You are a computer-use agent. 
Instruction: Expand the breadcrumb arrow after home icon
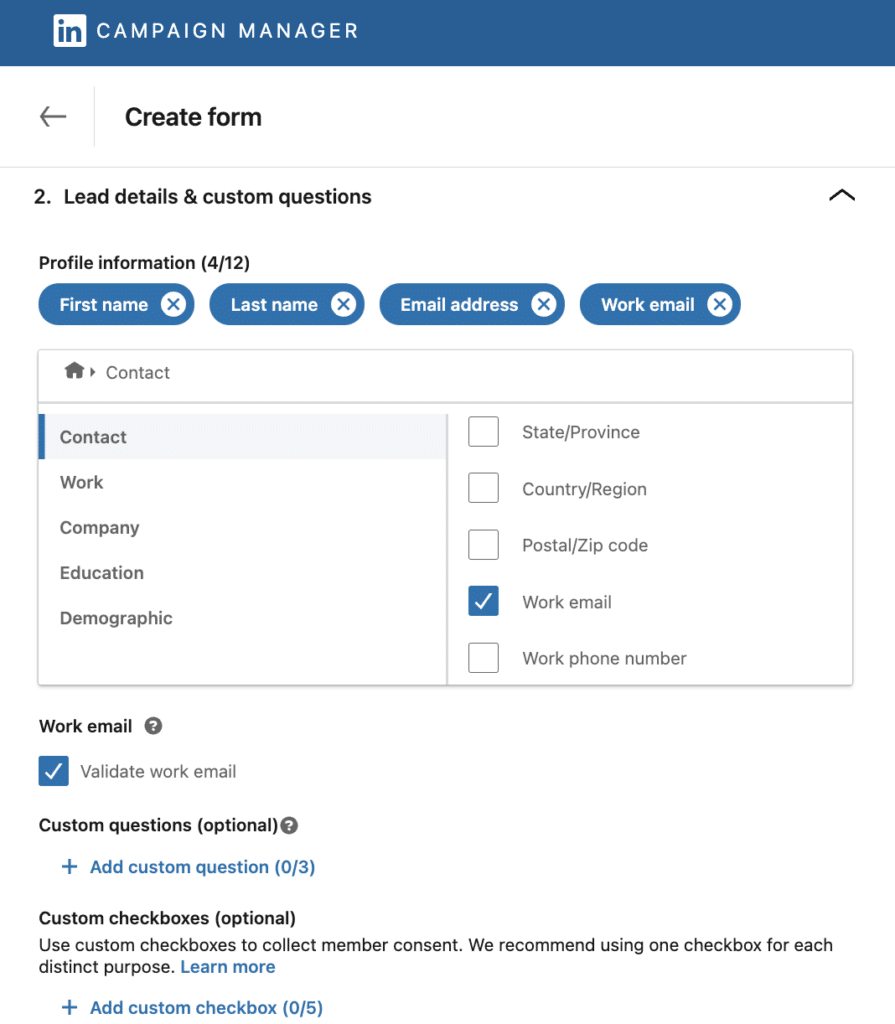(93, 371)
